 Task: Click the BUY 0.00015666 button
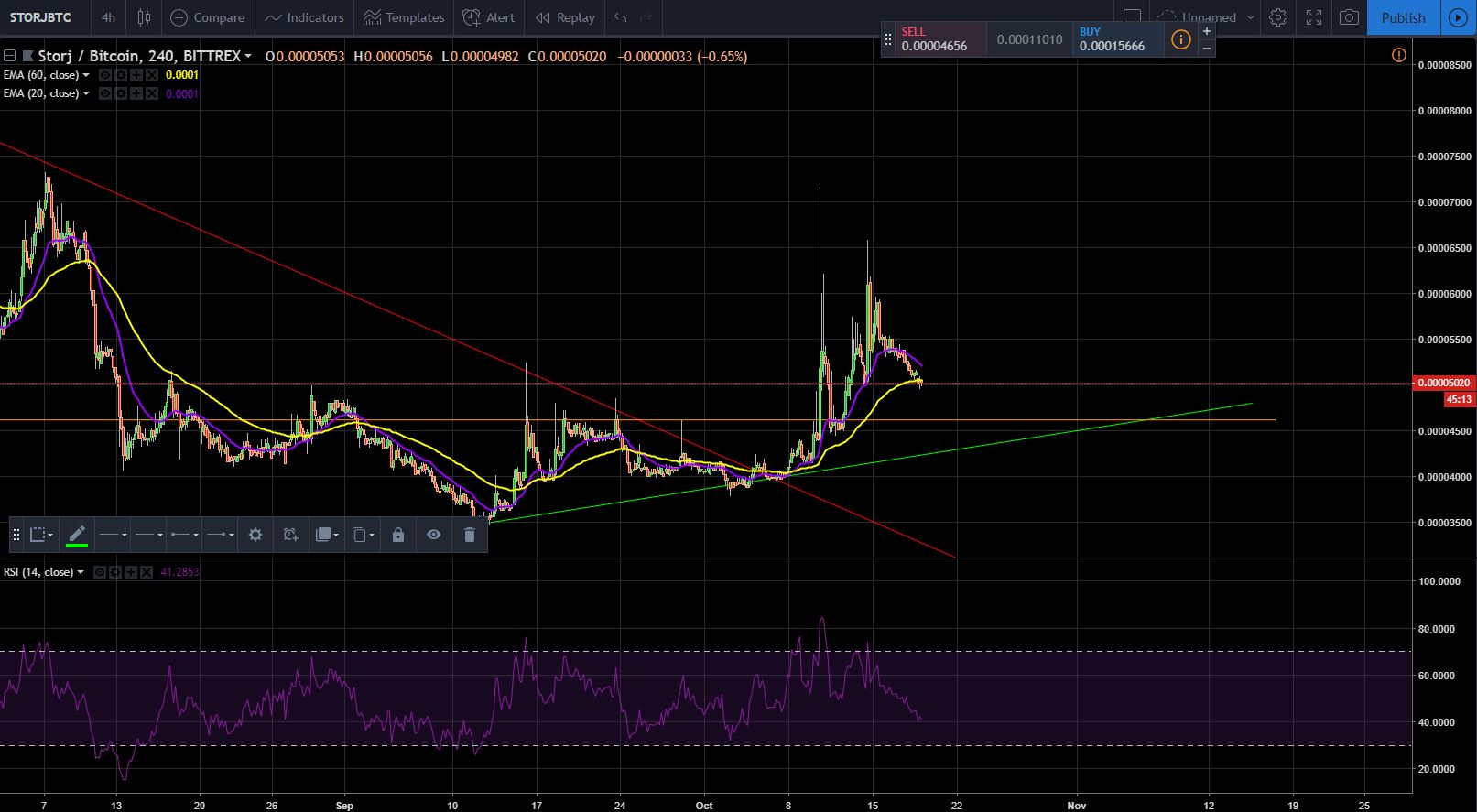coord(1118,39)
